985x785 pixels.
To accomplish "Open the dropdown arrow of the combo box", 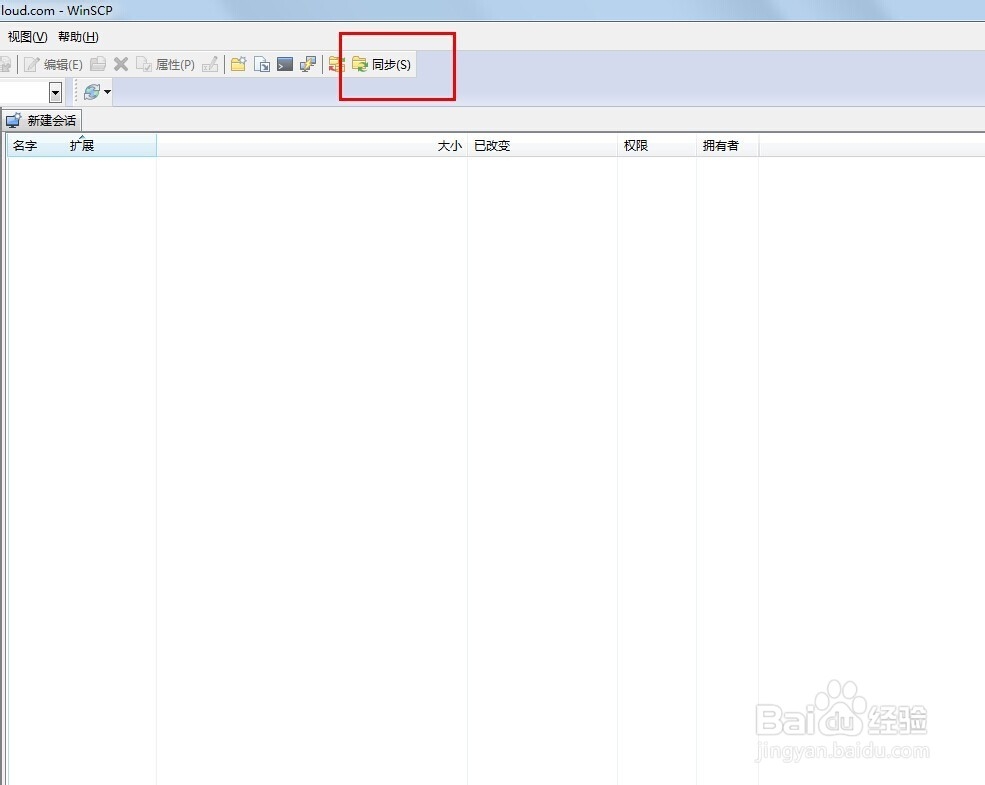I will pos(55,93).
